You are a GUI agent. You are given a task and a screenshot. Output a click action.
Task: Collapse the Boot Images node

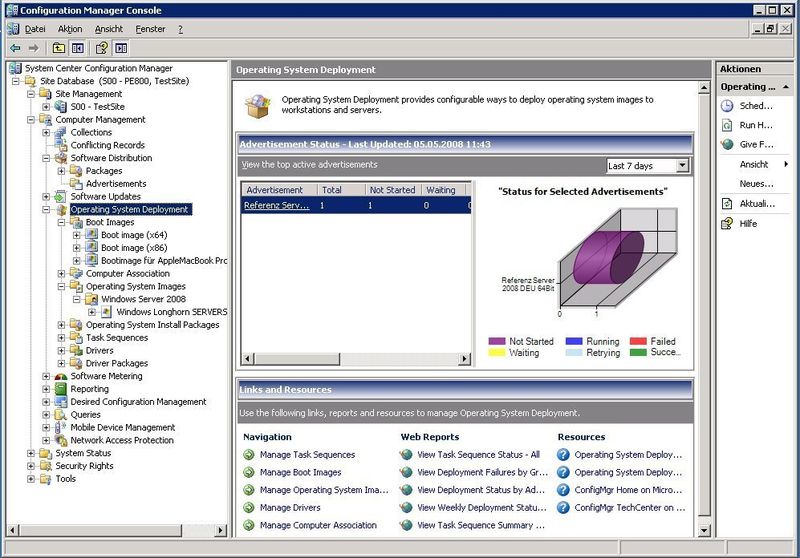point(61,222)
